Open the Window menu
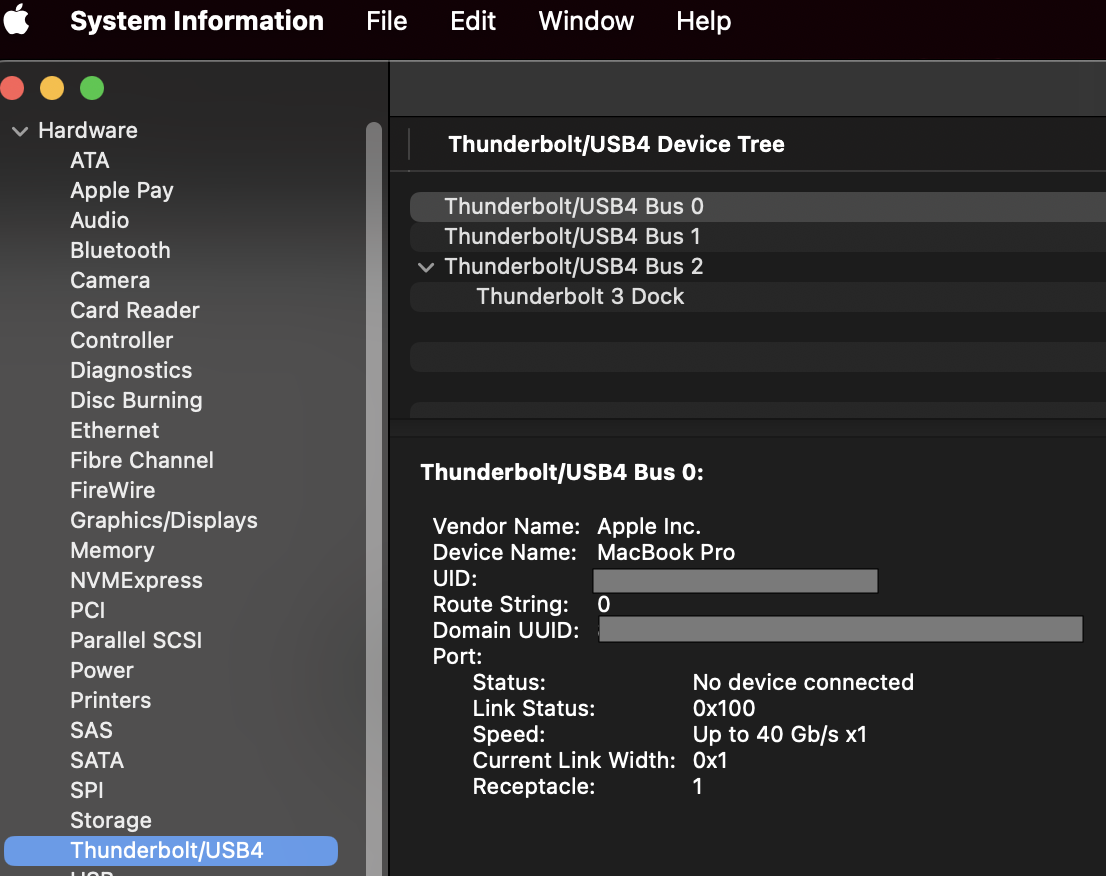 (586, 21)
